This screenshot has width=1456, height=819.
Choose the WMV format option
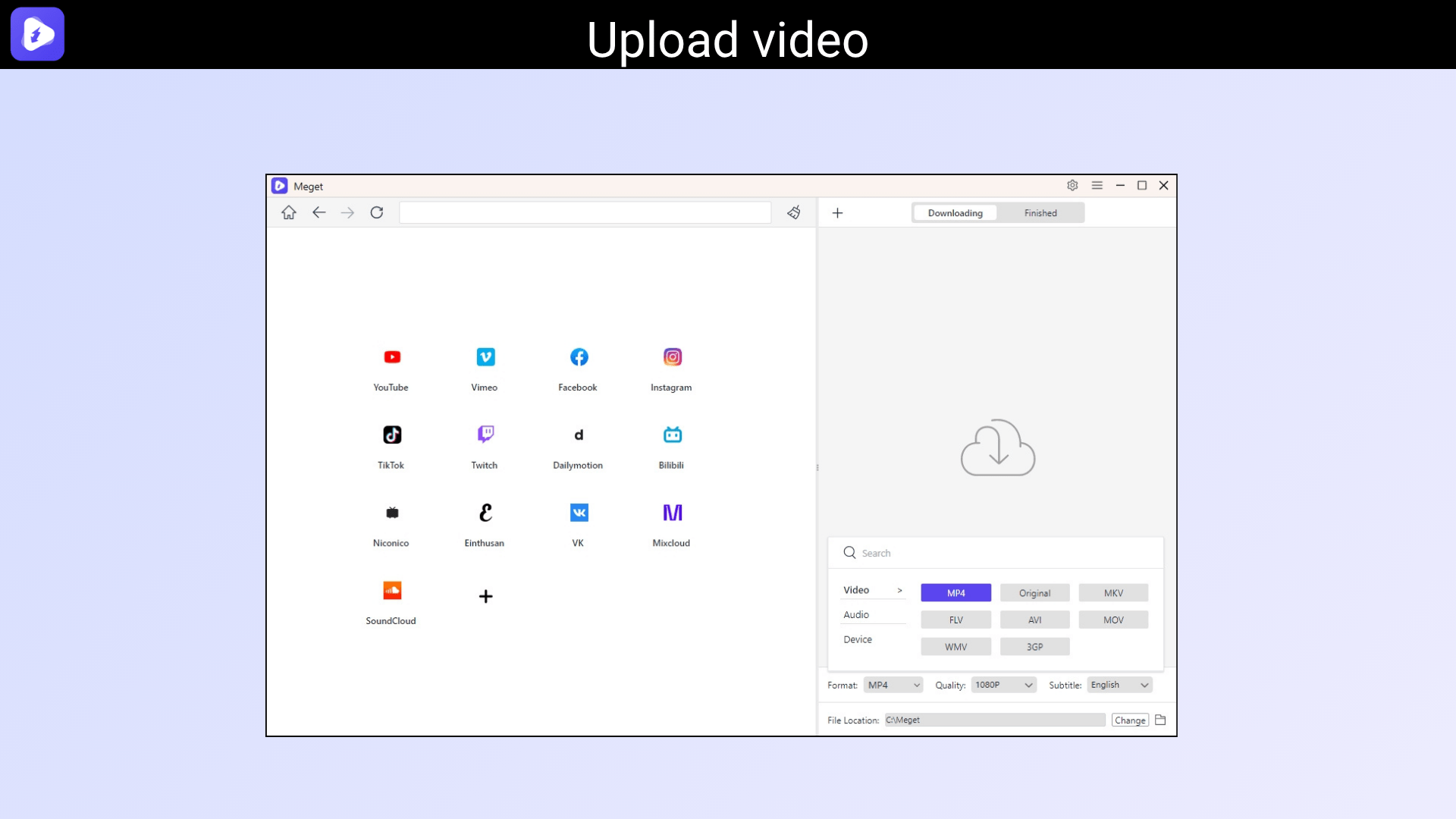[955, 647]
